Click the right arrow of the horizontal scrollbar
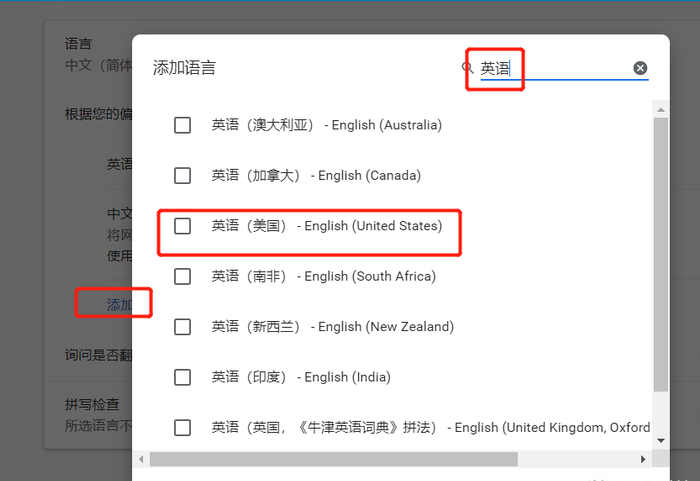This screenshot has width=700, height=481. point(643,459)
